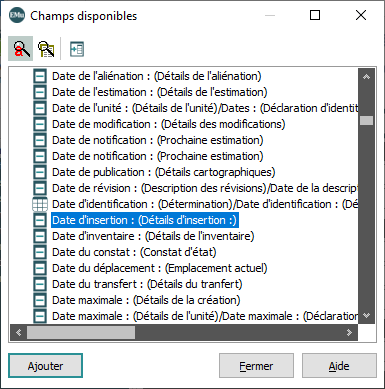
Task: Select Date de révision : (Description des révisions) row
Action: point(205,188)
